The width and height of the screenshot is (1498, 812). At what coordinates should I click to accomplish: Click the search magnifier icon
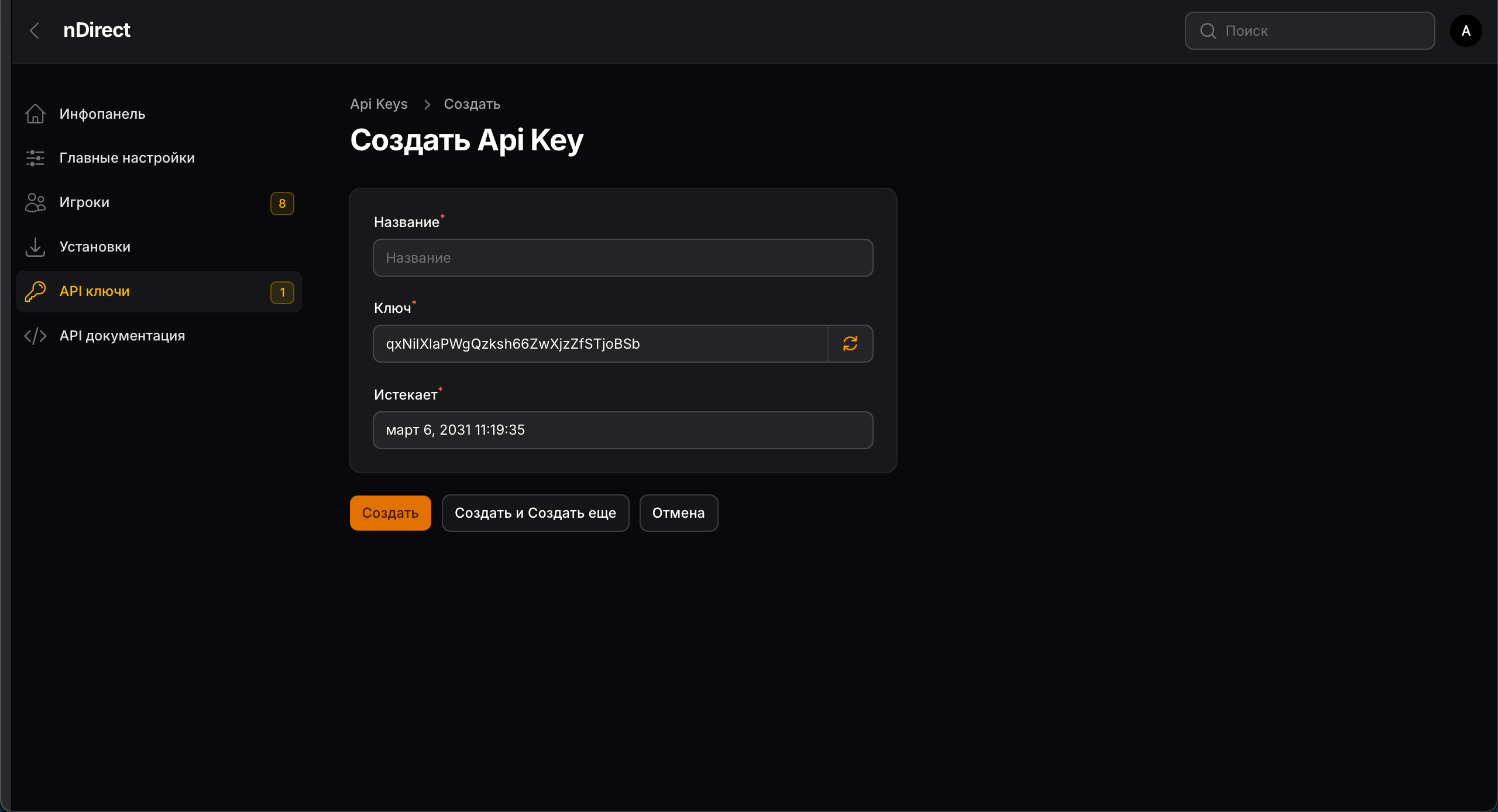pos(1208,31)
